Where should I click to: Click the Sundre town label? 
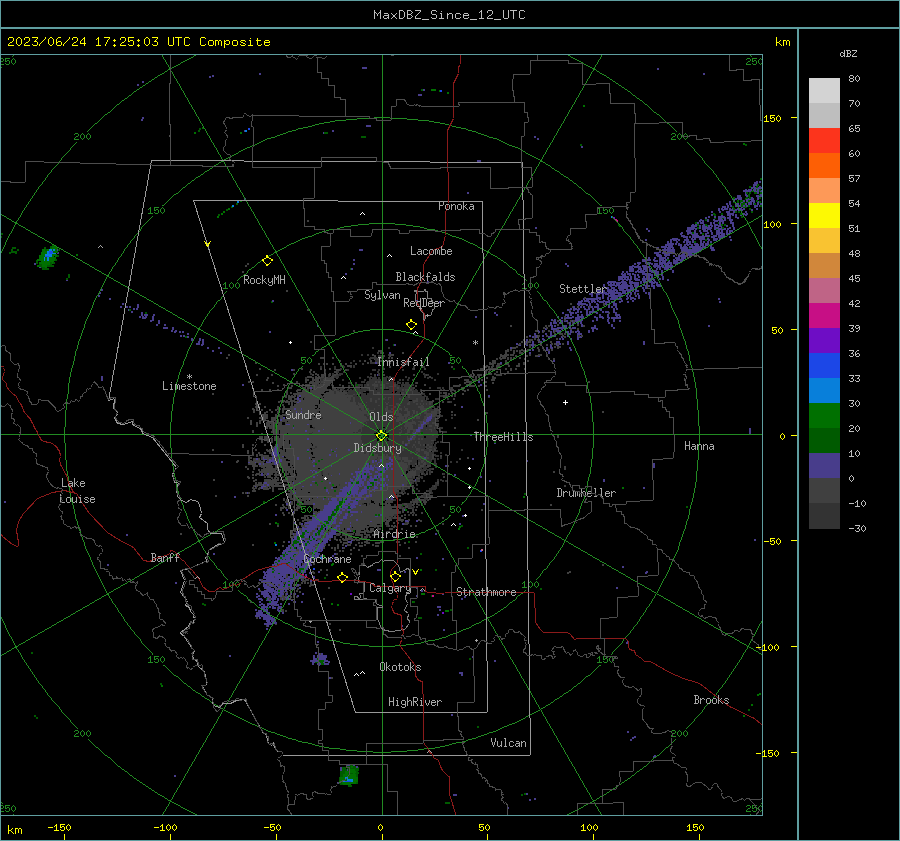coord(303,414)
